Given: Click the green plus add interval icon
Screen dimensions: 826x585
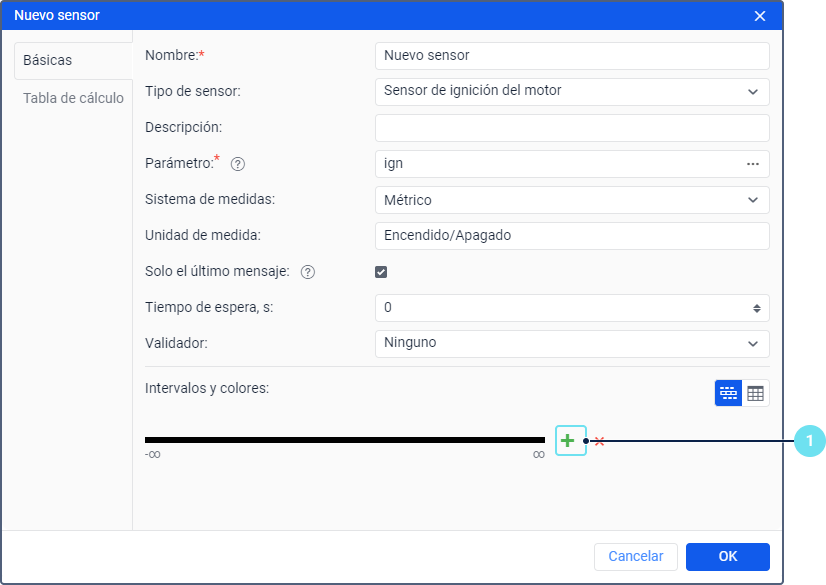Looking at the screenshot, I should tap(568, 441).
